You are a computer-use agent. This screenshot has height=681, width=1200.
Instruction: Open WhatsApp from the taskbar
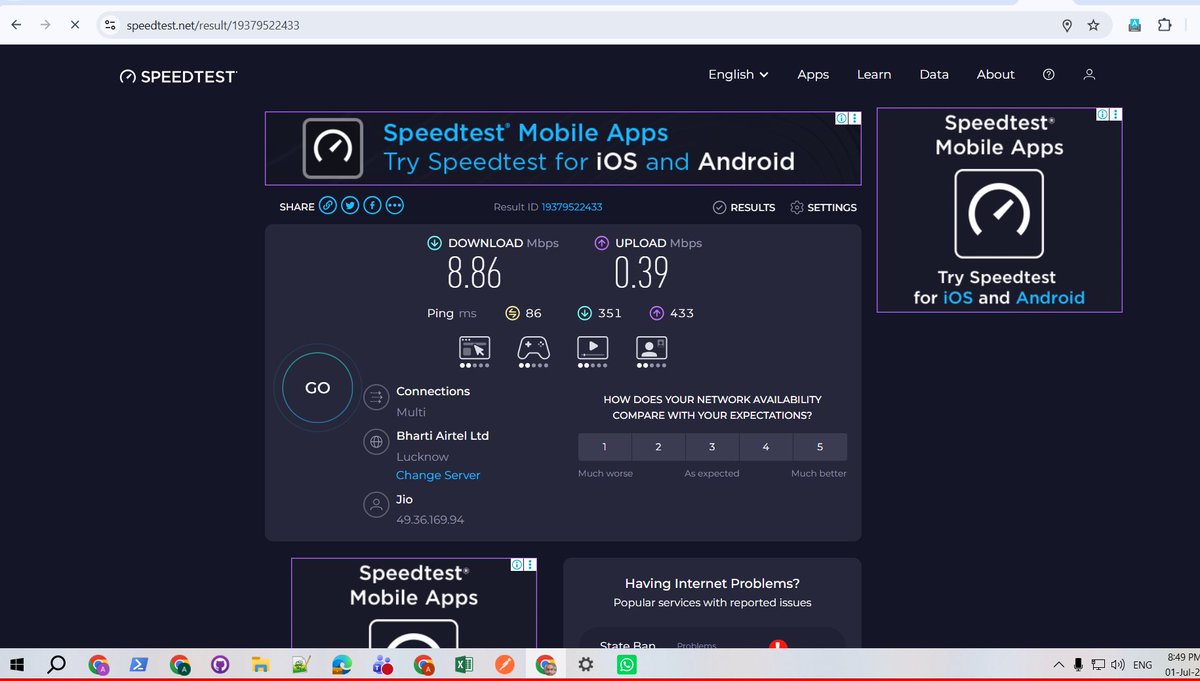(x=626, y=664)
